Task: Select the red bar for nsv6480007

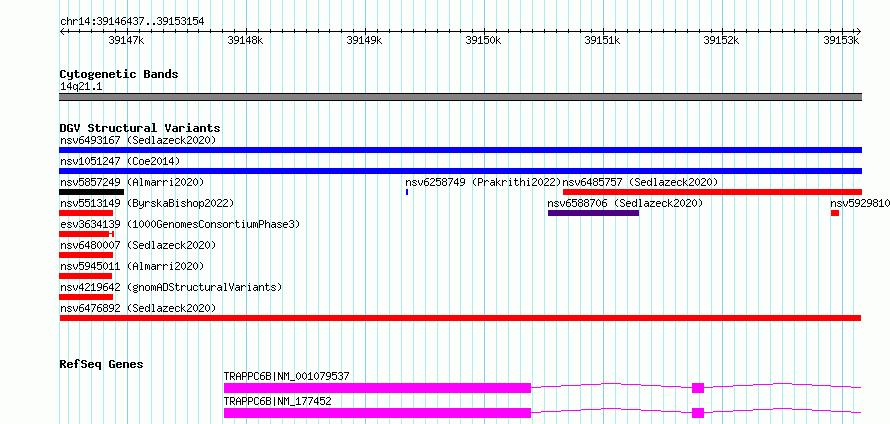Action: coord(86,255)
